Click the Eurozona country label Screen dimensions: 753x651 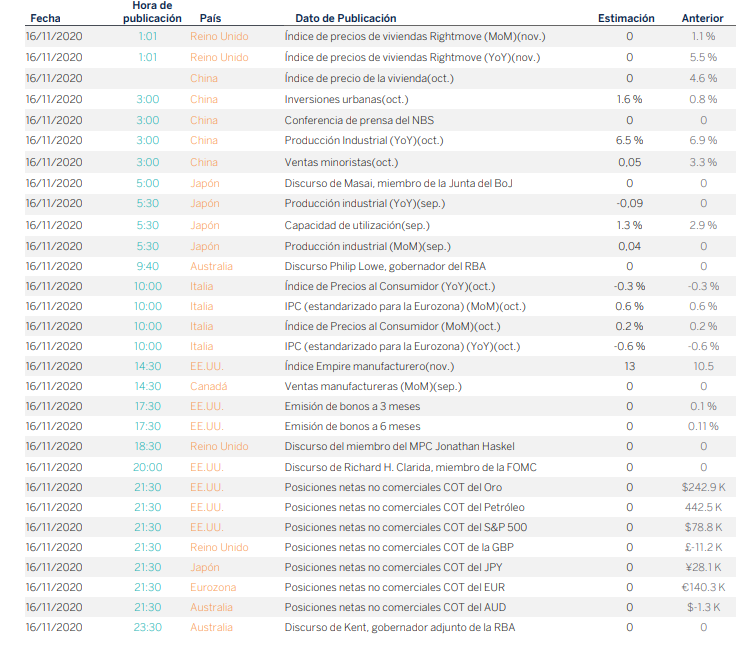(212, 587)
